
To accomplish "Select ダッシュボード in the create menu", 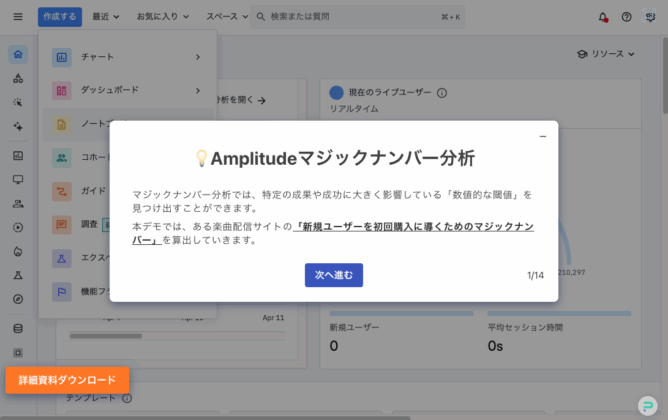I will pyautogui.click(x=128, y=90).
